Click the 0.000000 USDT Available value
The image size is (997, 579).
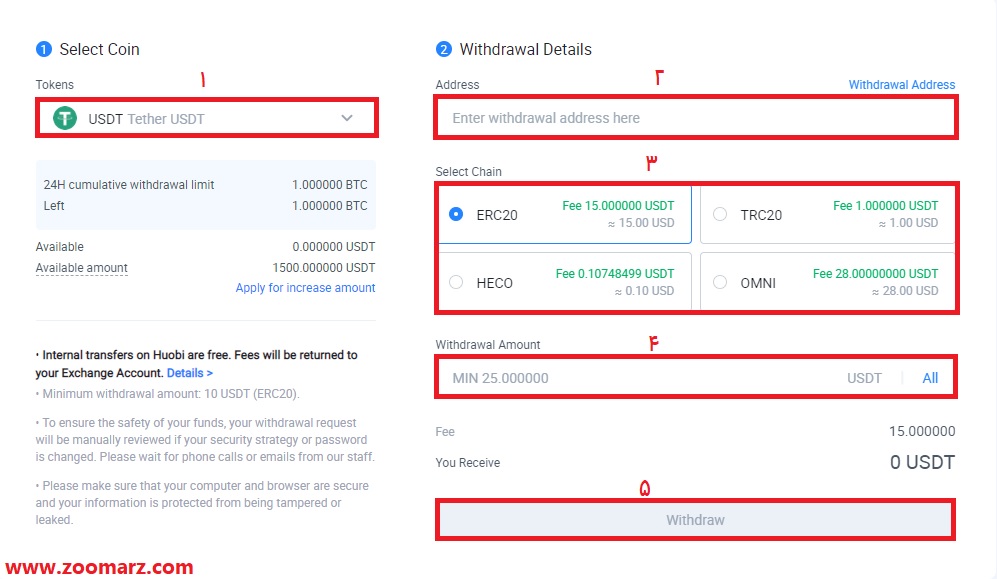[x=334, y=247]
